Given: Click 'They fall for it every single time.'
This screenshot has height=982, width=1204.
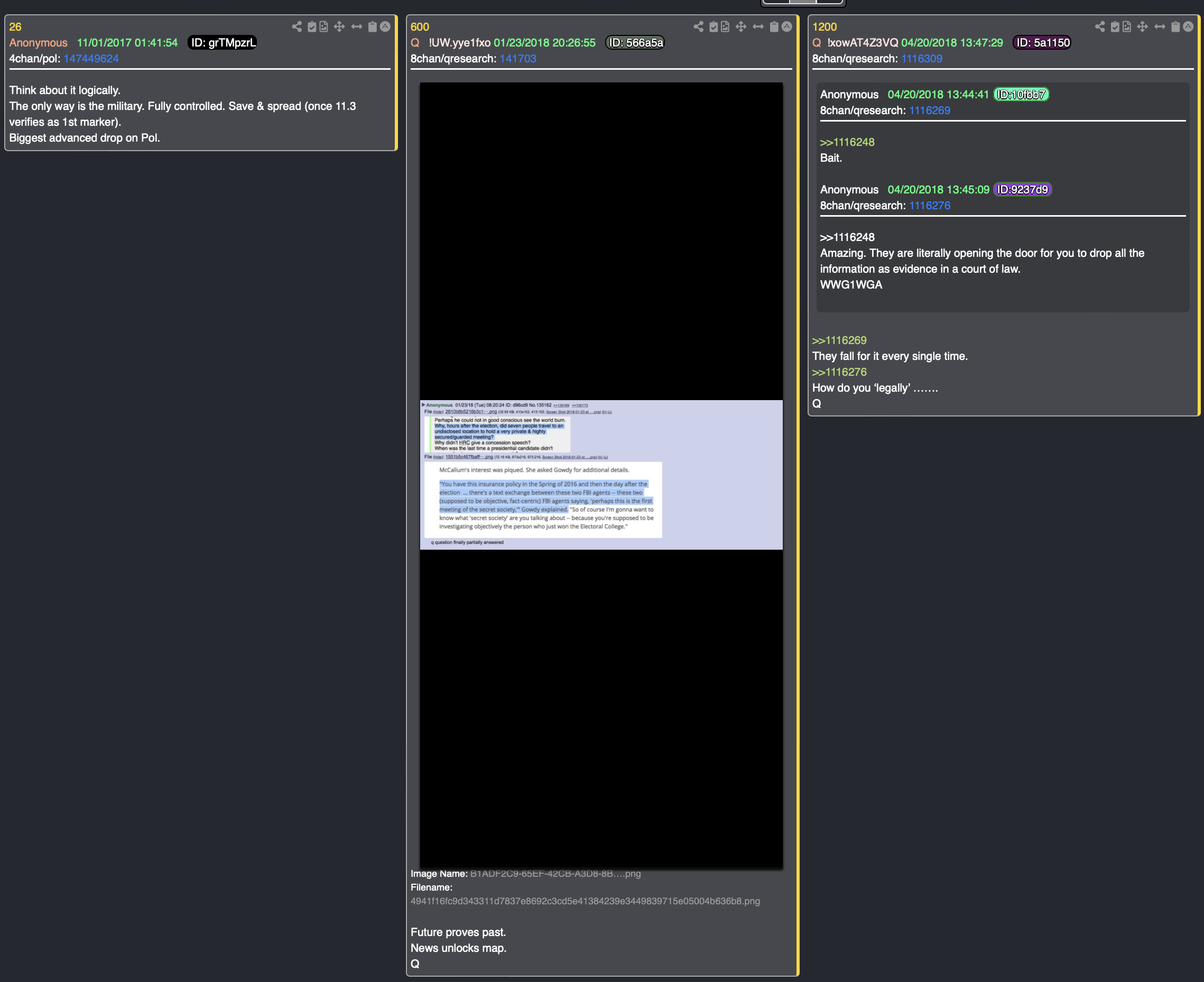Looking at the screenshot, I should coord(890,356).
